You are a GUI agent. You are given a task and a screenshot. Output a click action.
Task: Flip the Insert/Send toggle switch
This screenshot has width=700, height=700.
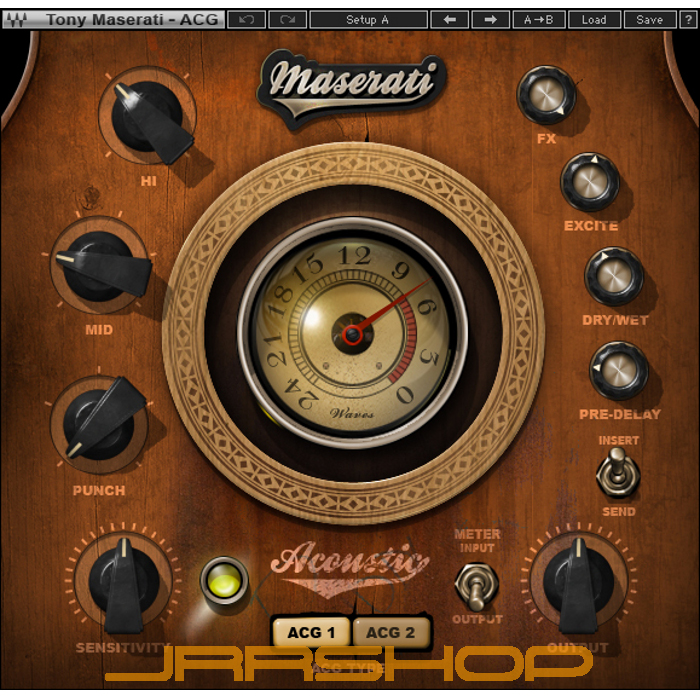(x=618, y=474)
